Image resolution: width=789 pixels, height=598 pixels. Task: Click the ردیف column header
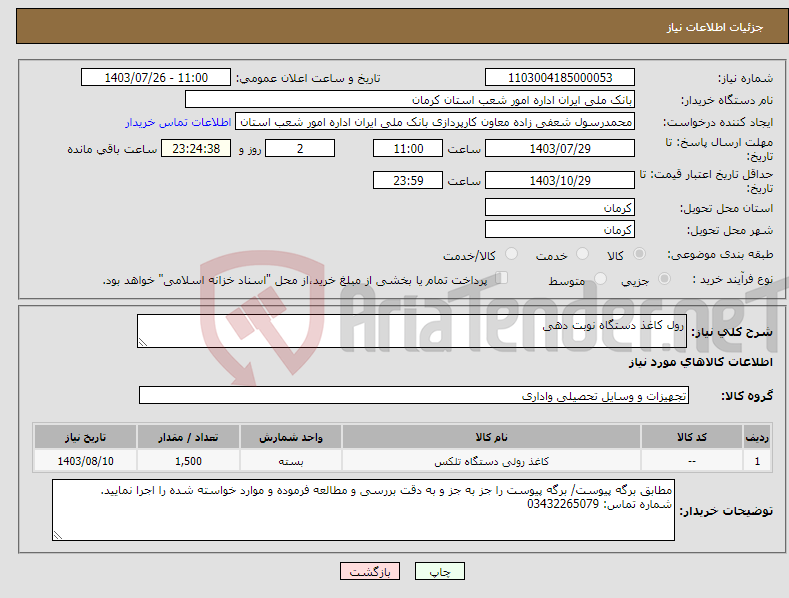pyautogui.click(x=757, y=437)
